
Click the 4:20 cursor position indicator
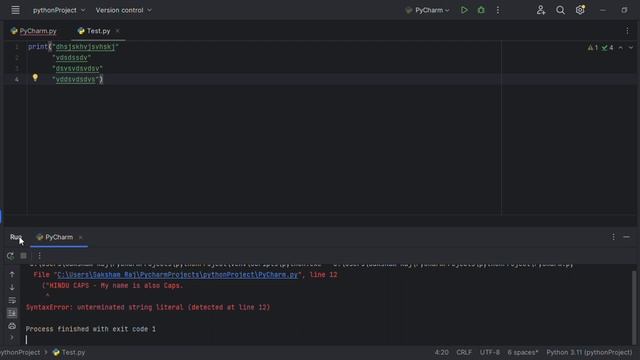(441, 352)
